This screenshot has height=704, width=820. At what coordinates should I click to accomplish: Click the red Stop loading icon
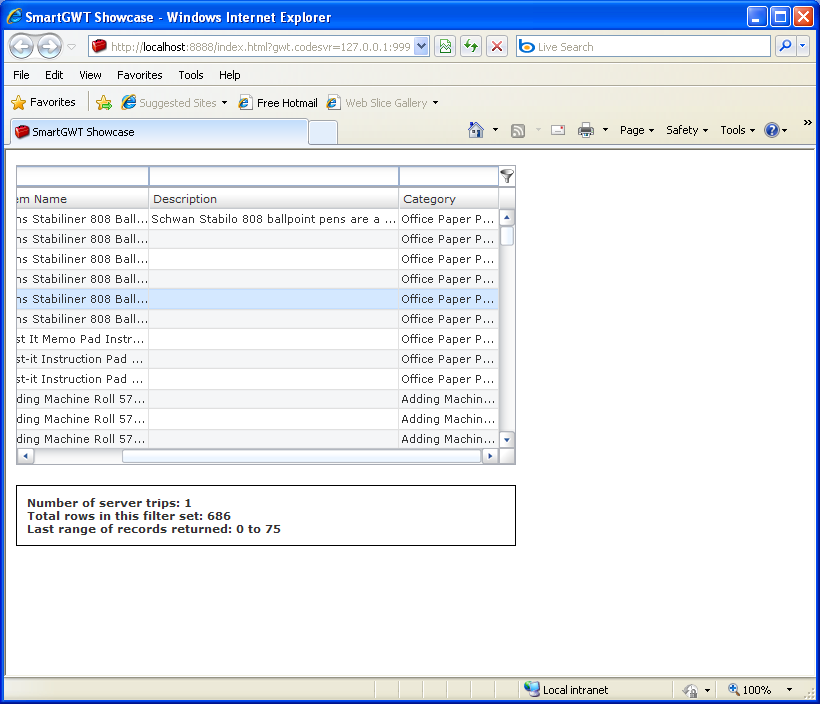497,47
